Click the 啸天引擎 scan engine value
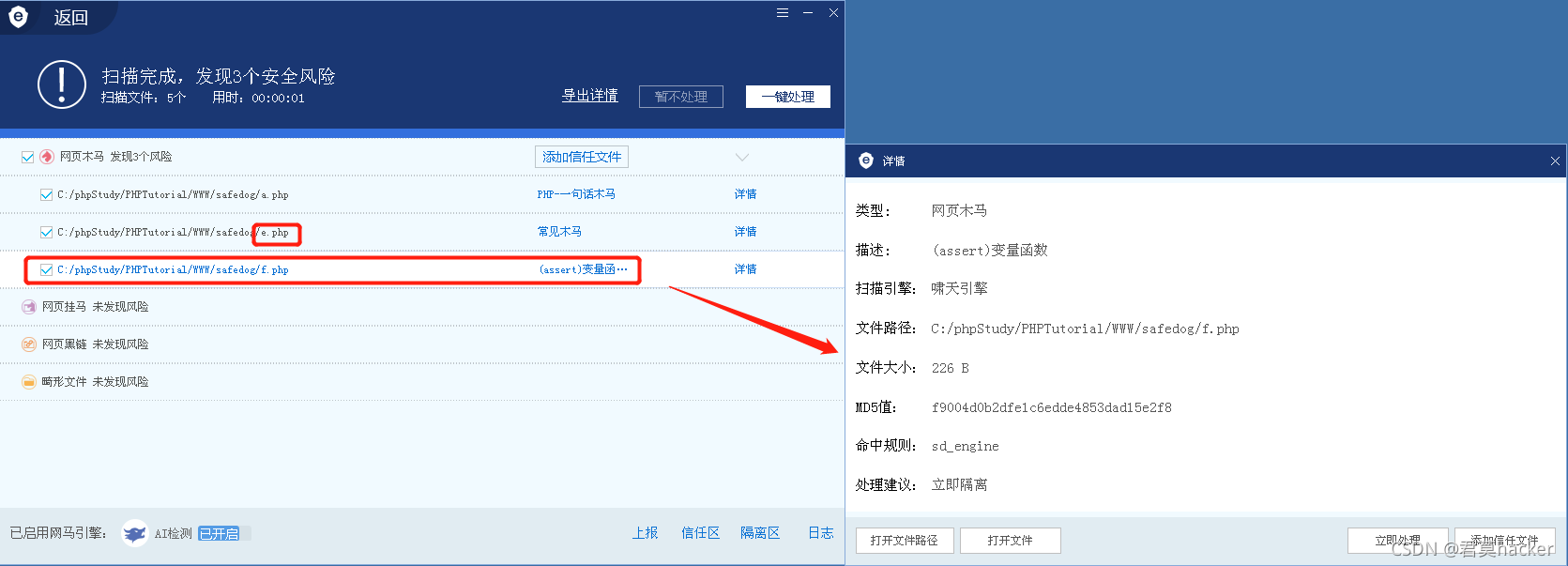This screenshot has width=1568, height=566. point(959,289)
